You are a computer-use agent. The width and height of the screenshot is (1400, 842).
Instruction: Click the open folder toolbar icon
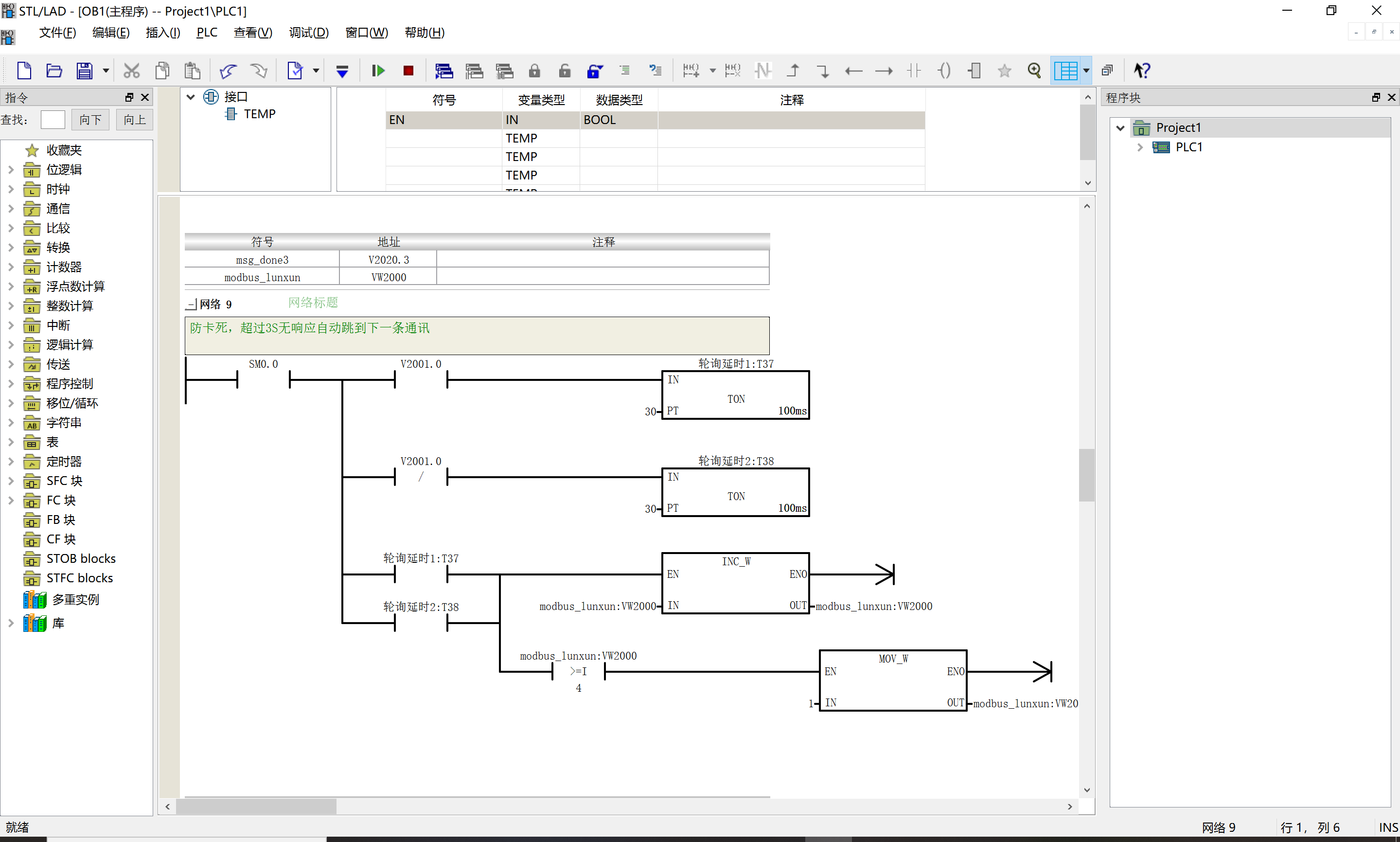pos(54,71)
